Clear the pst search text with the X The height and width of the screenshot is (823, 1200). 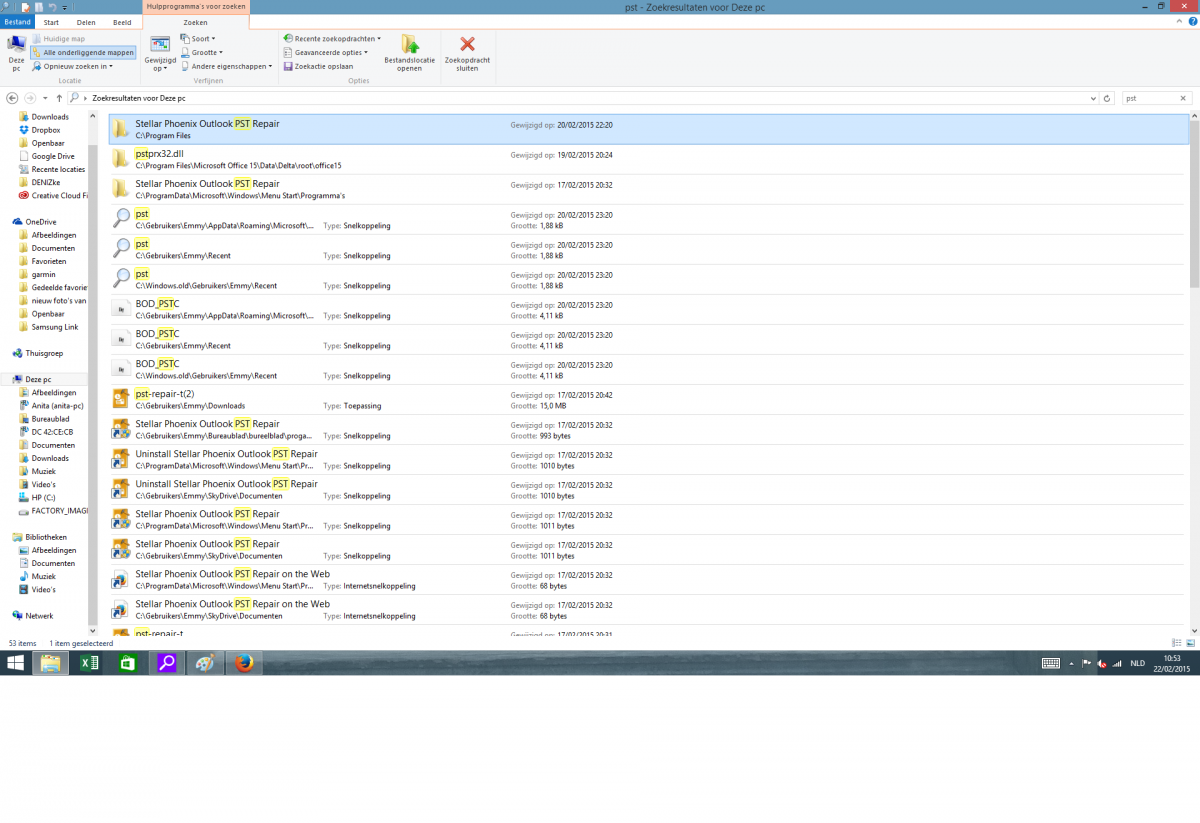click(1183, 98)
